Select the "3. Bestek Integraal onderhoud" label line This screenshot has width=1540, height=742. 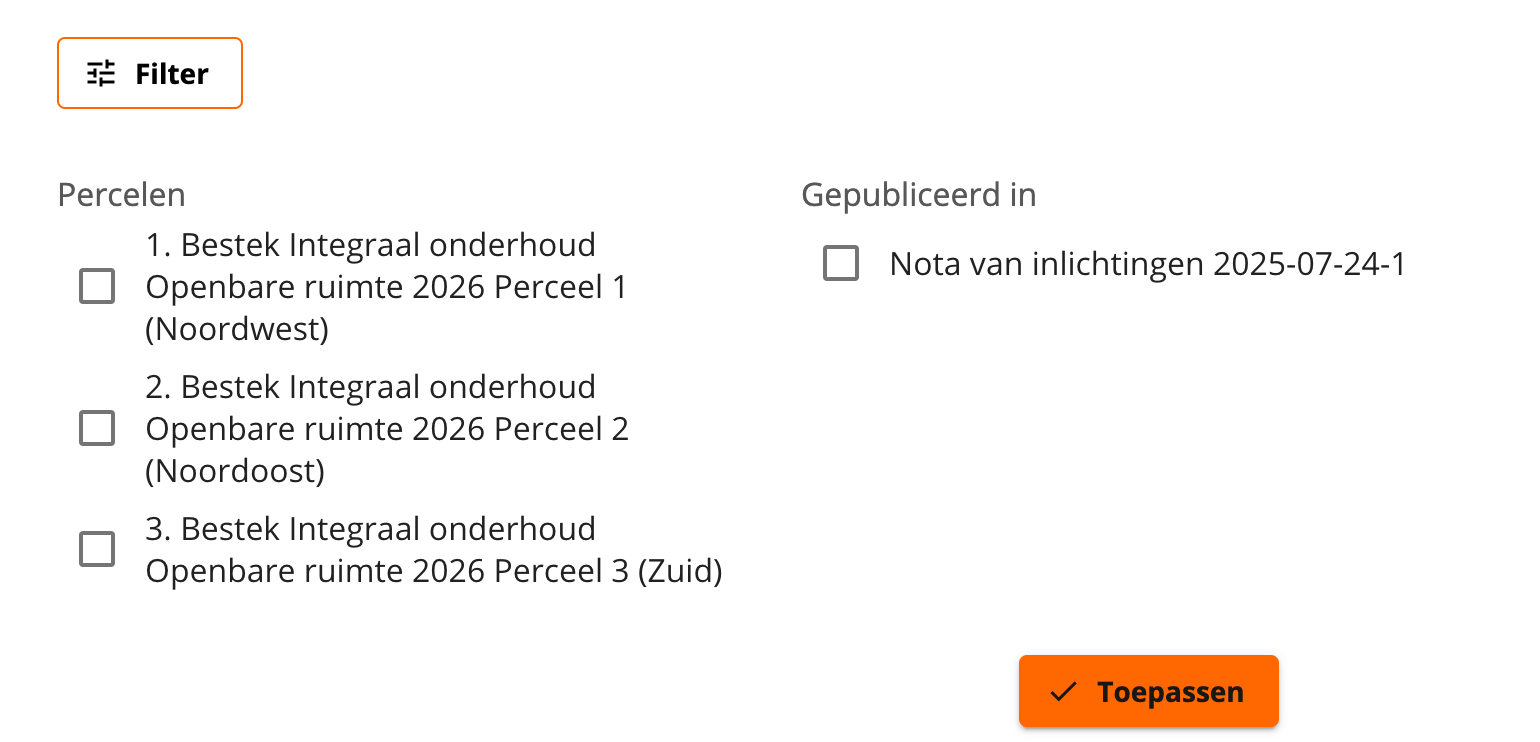pyautogui.click(x=370, y=529)
